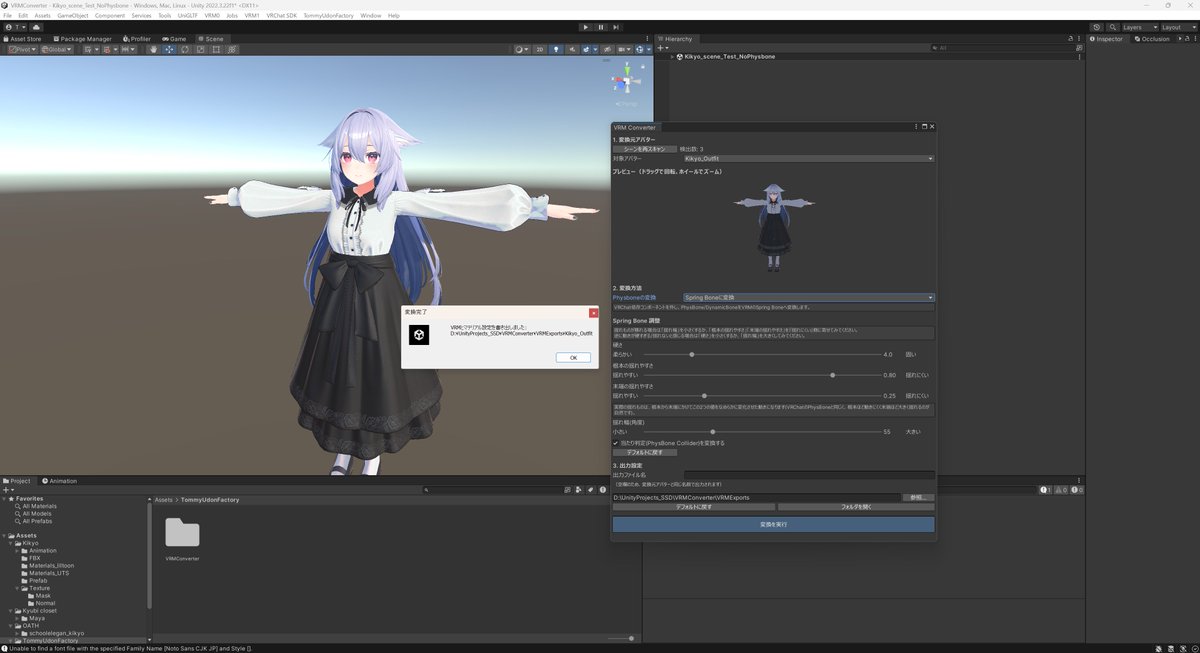Open the Animation tab beside Project
This screenshot has height=653, width=1200.
[59, 481]
